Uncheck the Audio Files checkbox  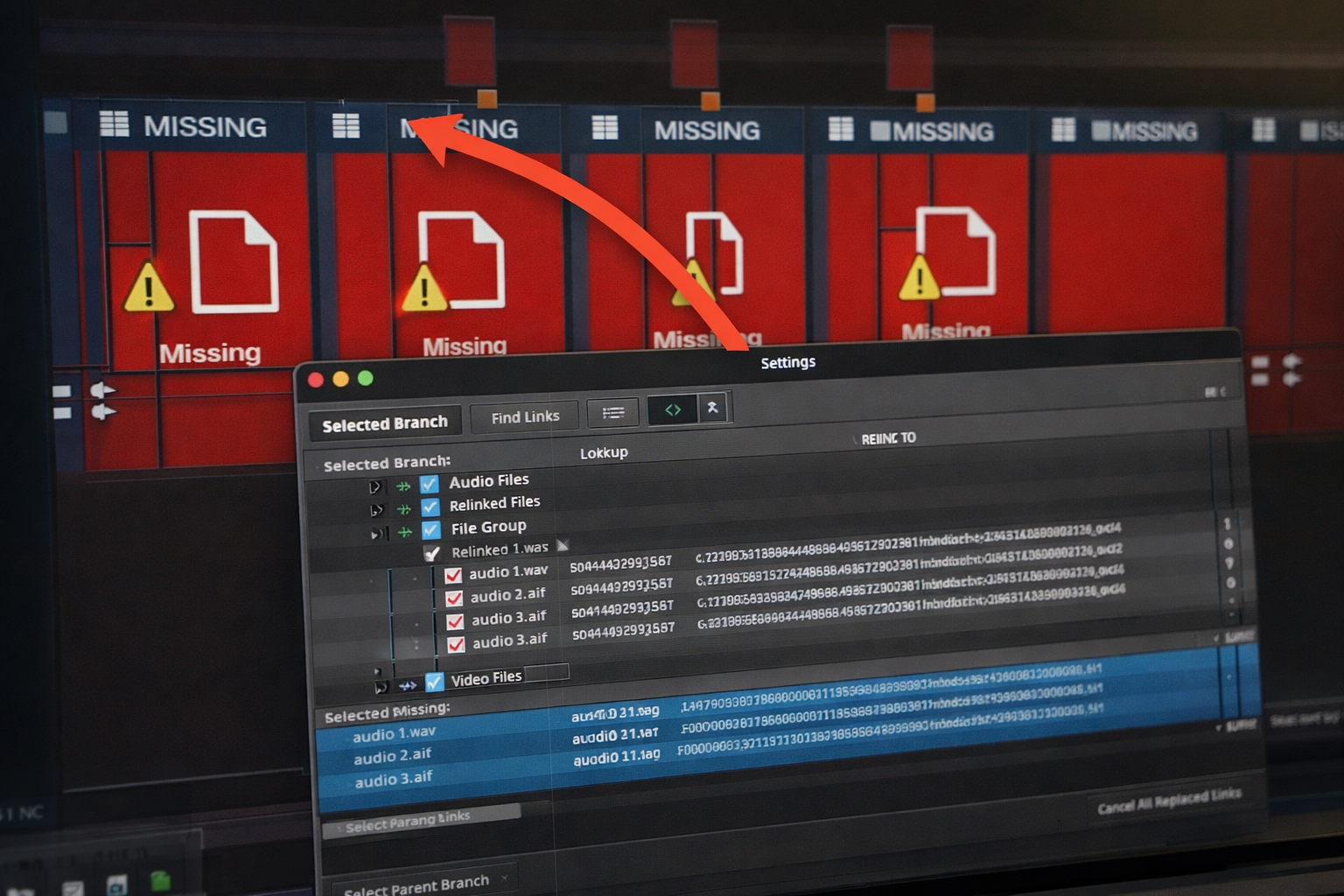click(x=429, y=481)
